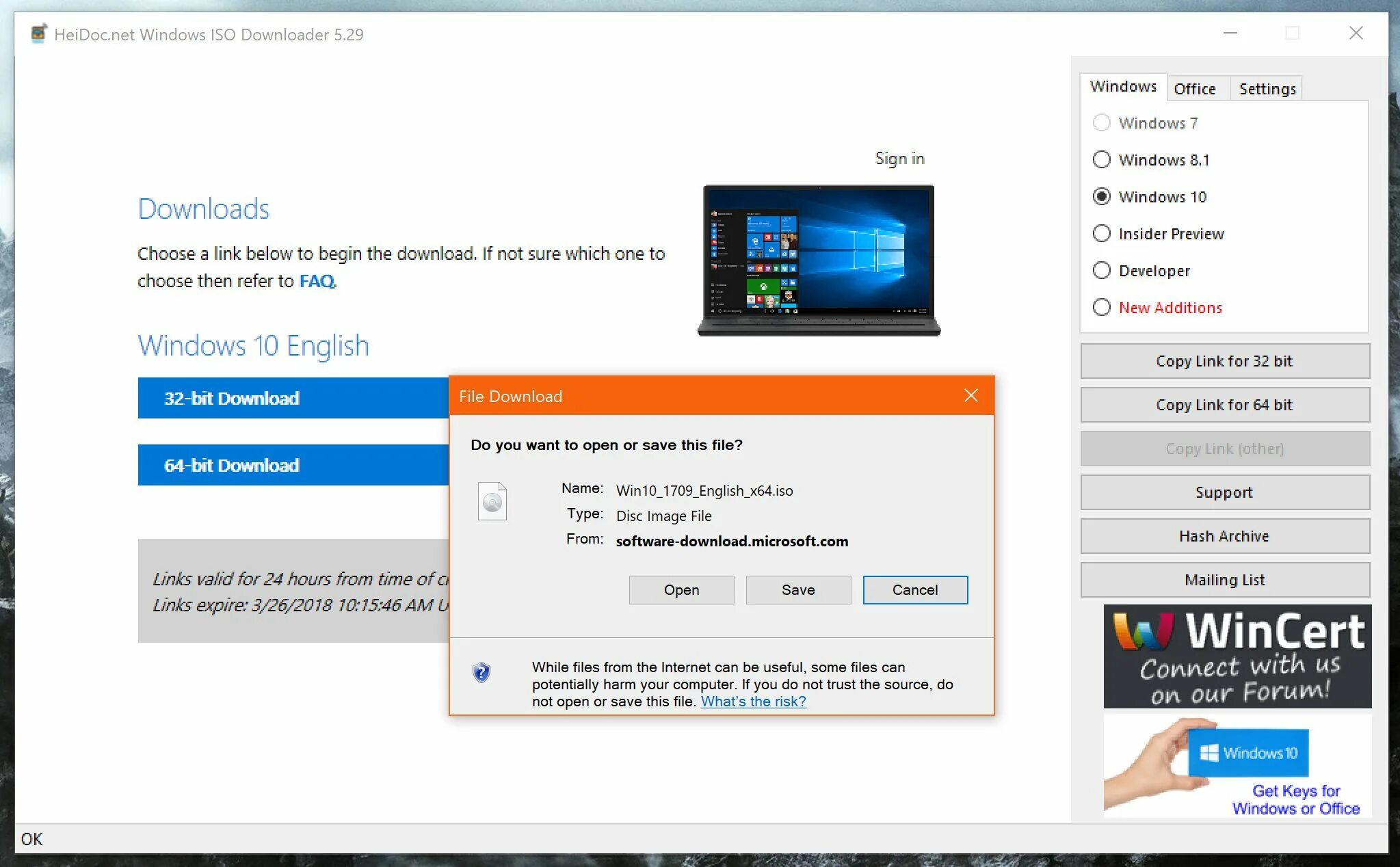Select the Insider Preview option
The image size is (1400, 867).
tap(1101, 234)
